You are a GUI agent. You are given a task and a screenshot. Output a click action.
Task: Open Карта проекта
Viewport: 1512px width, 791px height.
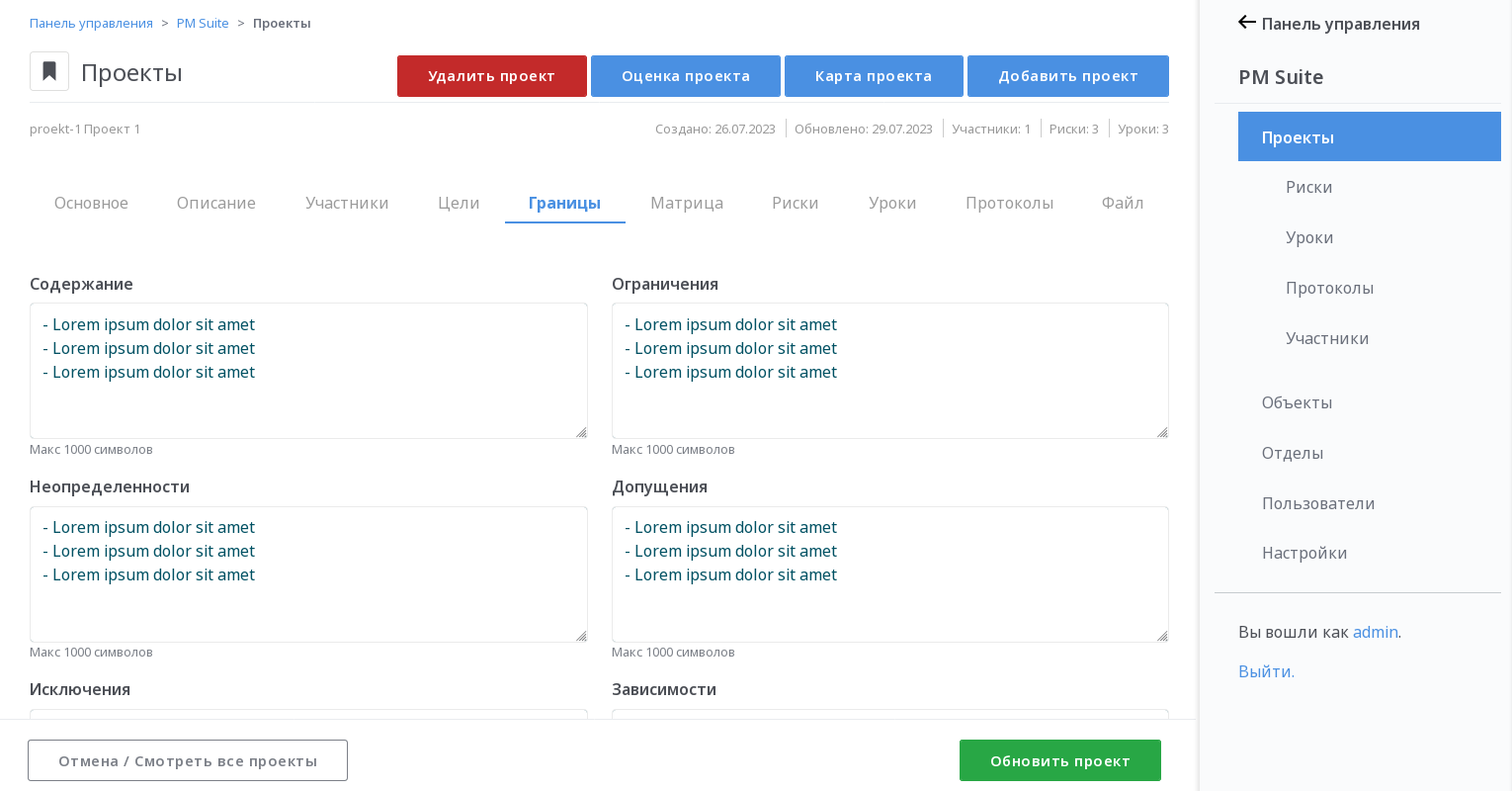pos(874,76)
